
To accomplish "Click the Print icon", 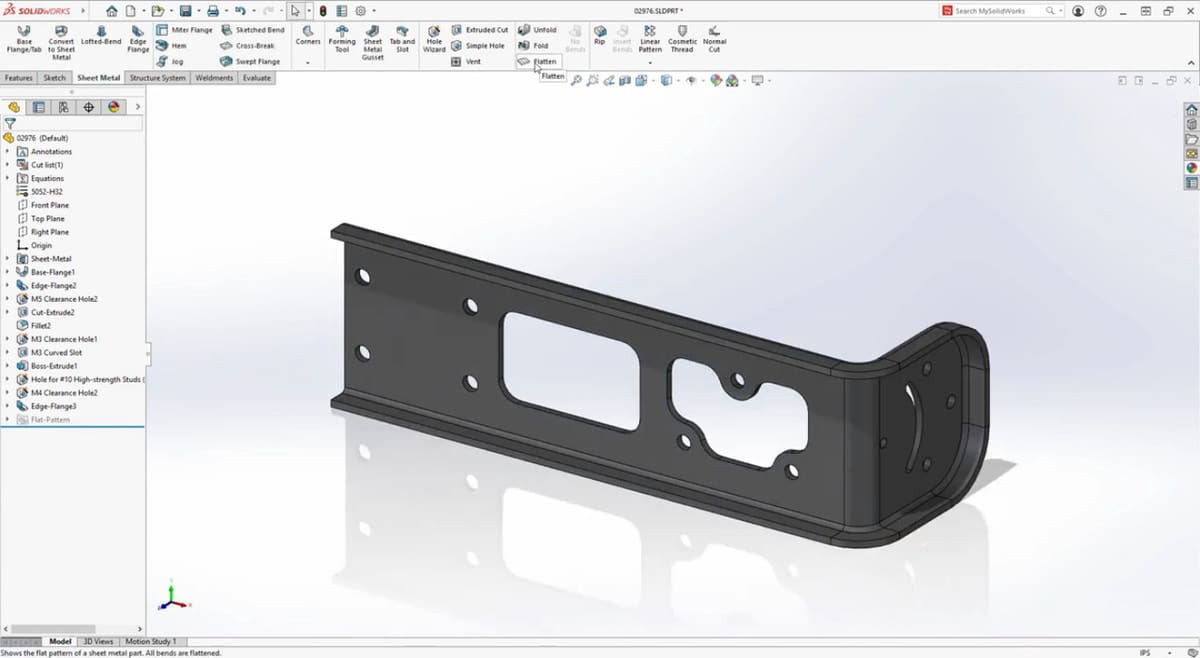I will [212, 11].
